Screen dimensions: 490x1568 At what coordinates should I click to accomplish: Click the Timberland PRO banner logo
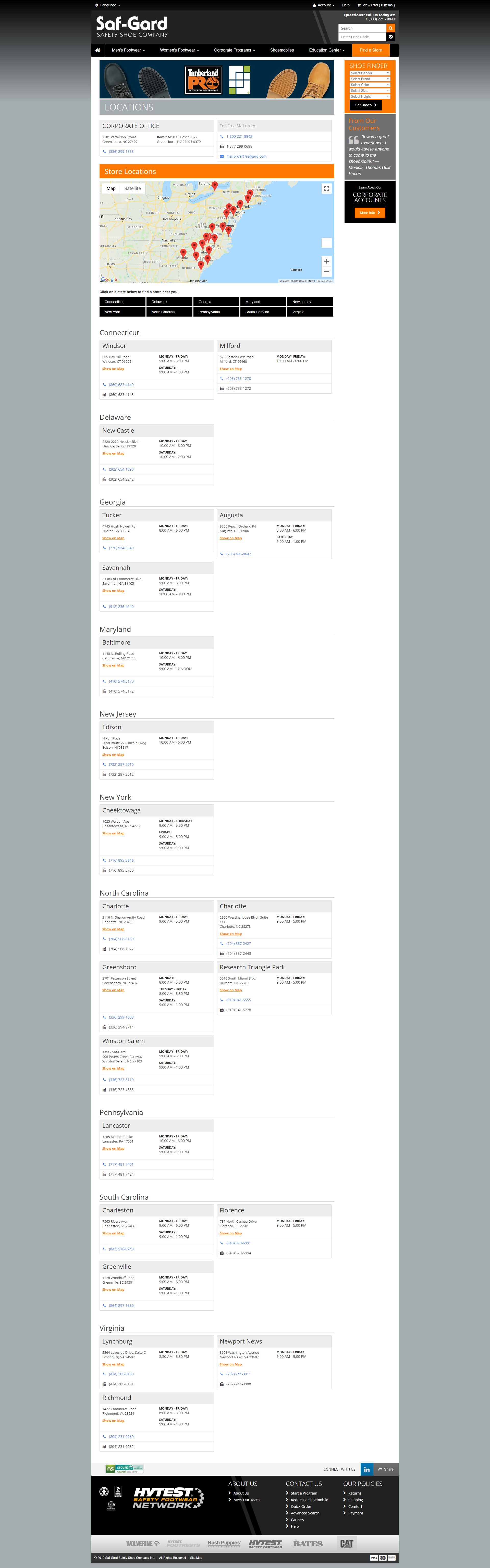coord(203,80)
